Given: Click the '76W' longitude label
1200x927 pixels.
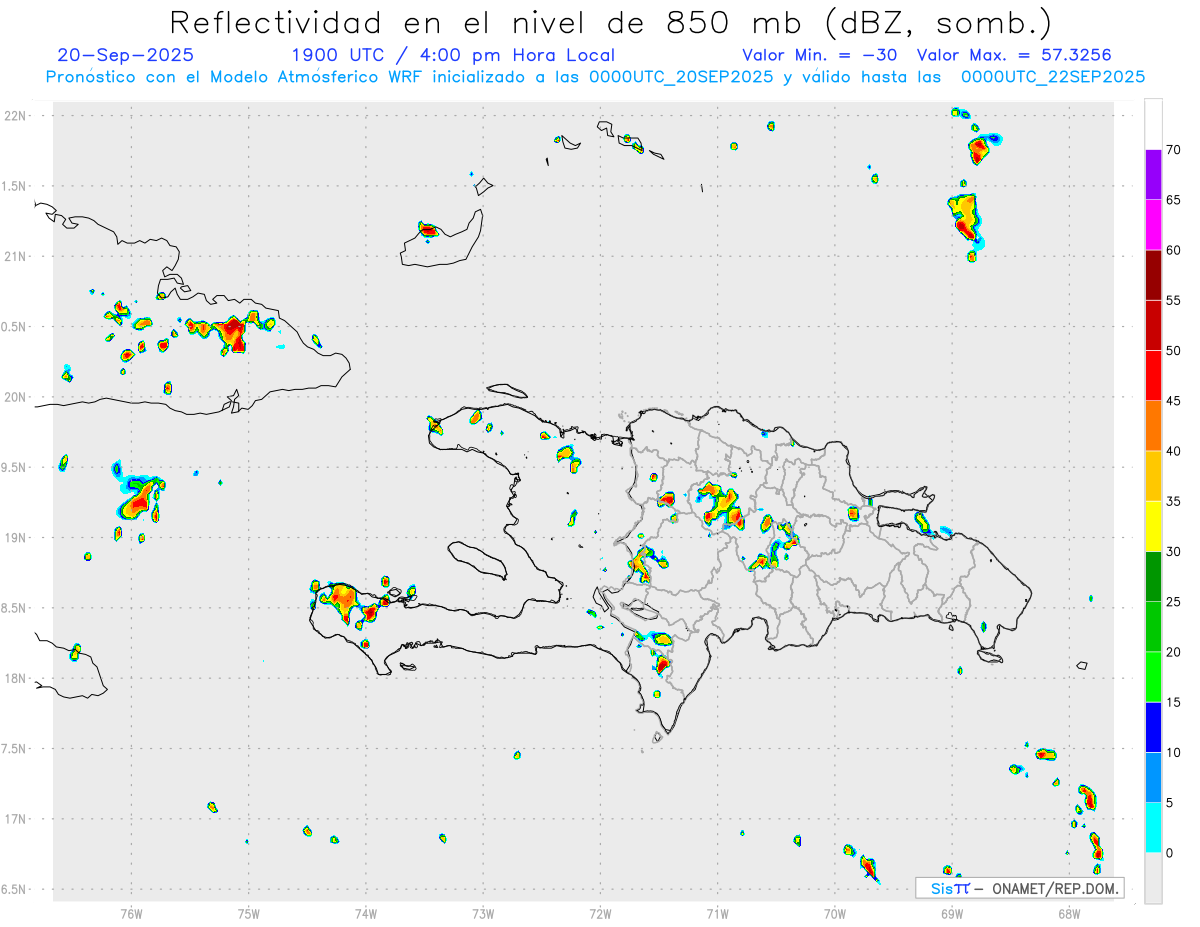Looking at the screenshot, I should (131, 914).
